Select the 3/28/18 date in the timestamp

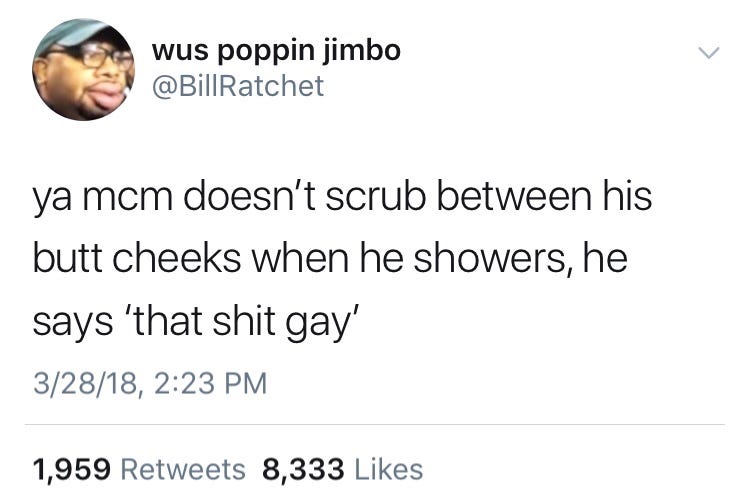click(x=86, y=383)
